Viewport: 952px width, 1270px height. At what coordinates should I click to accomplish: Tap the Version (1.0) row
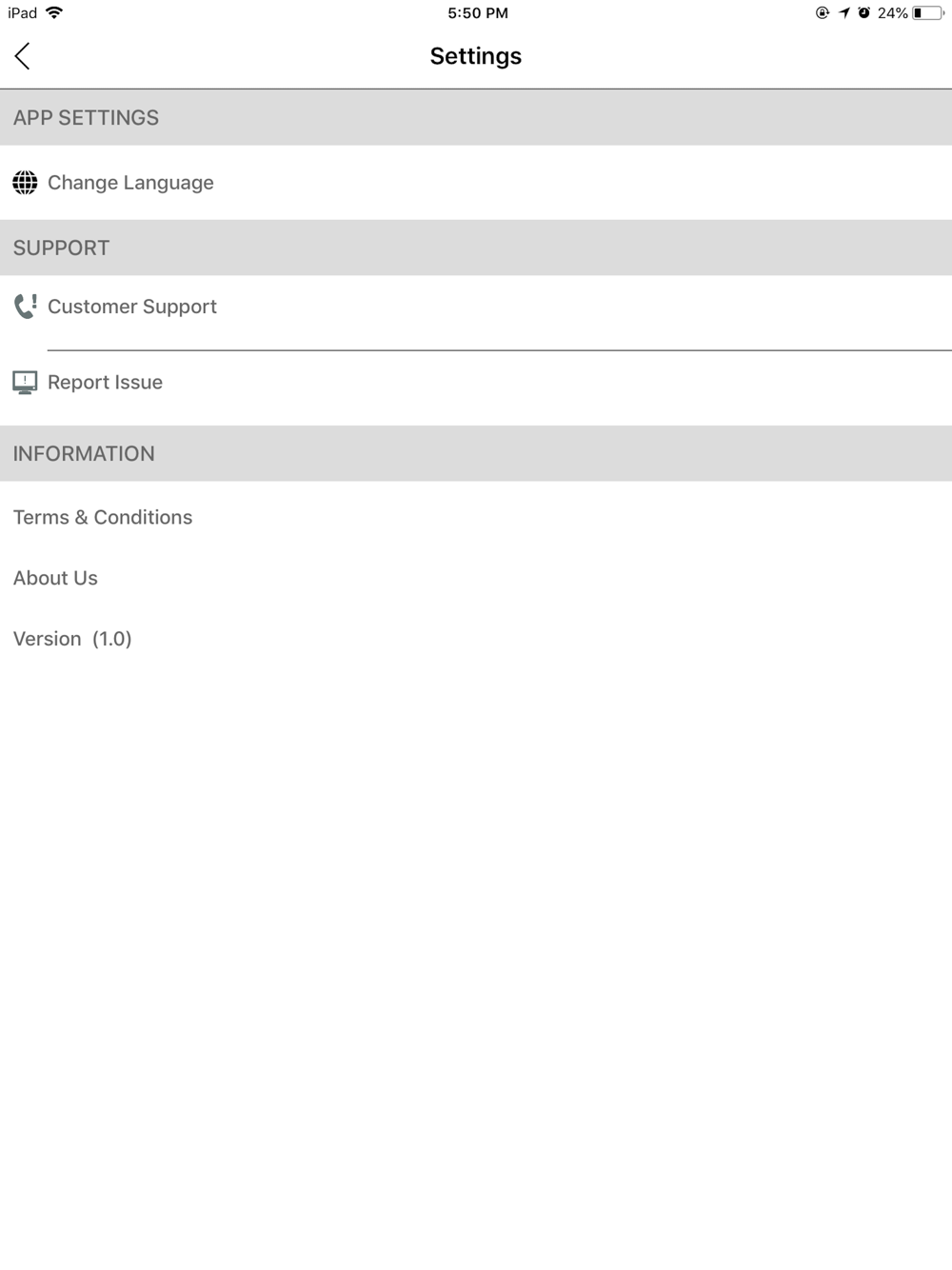point(476,639)
